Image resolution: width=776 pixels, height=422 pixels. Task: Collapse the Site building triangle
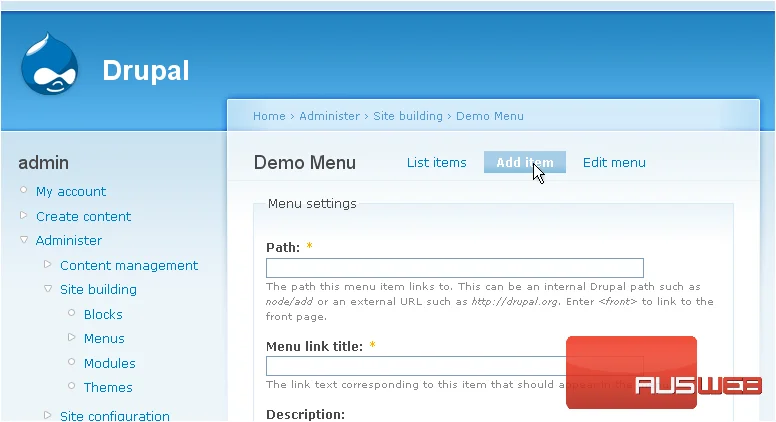pos(48,288)
